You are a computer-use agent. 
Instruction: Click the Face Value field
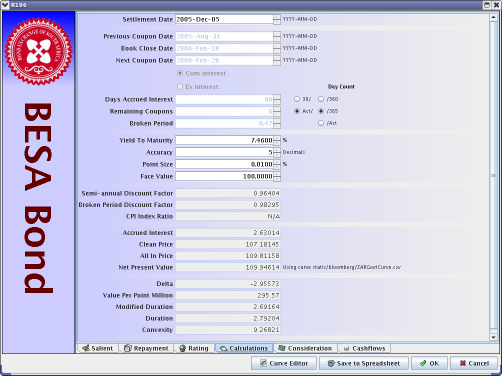224,176
